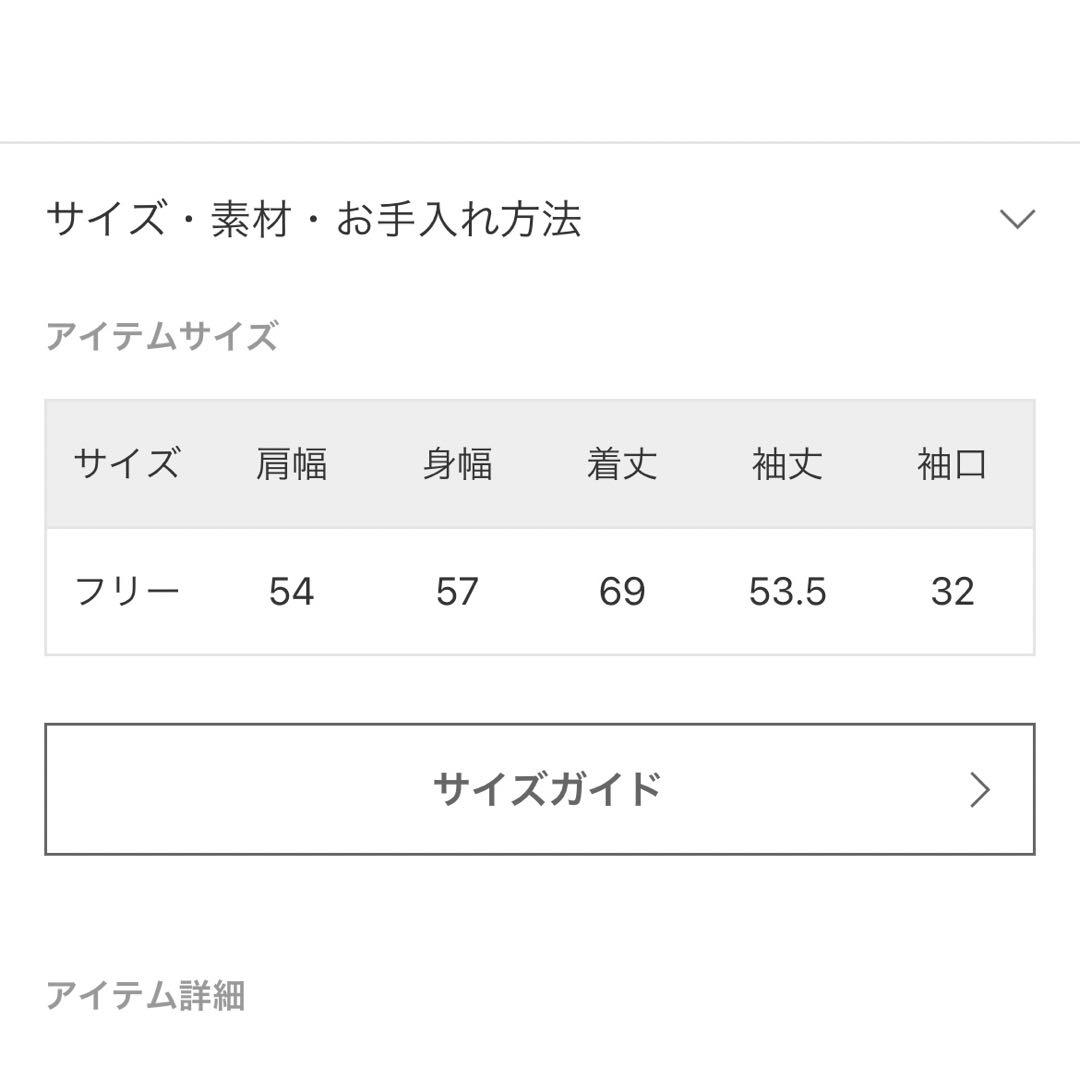Click the 肩幅 value 54

(x=291, y=592)
